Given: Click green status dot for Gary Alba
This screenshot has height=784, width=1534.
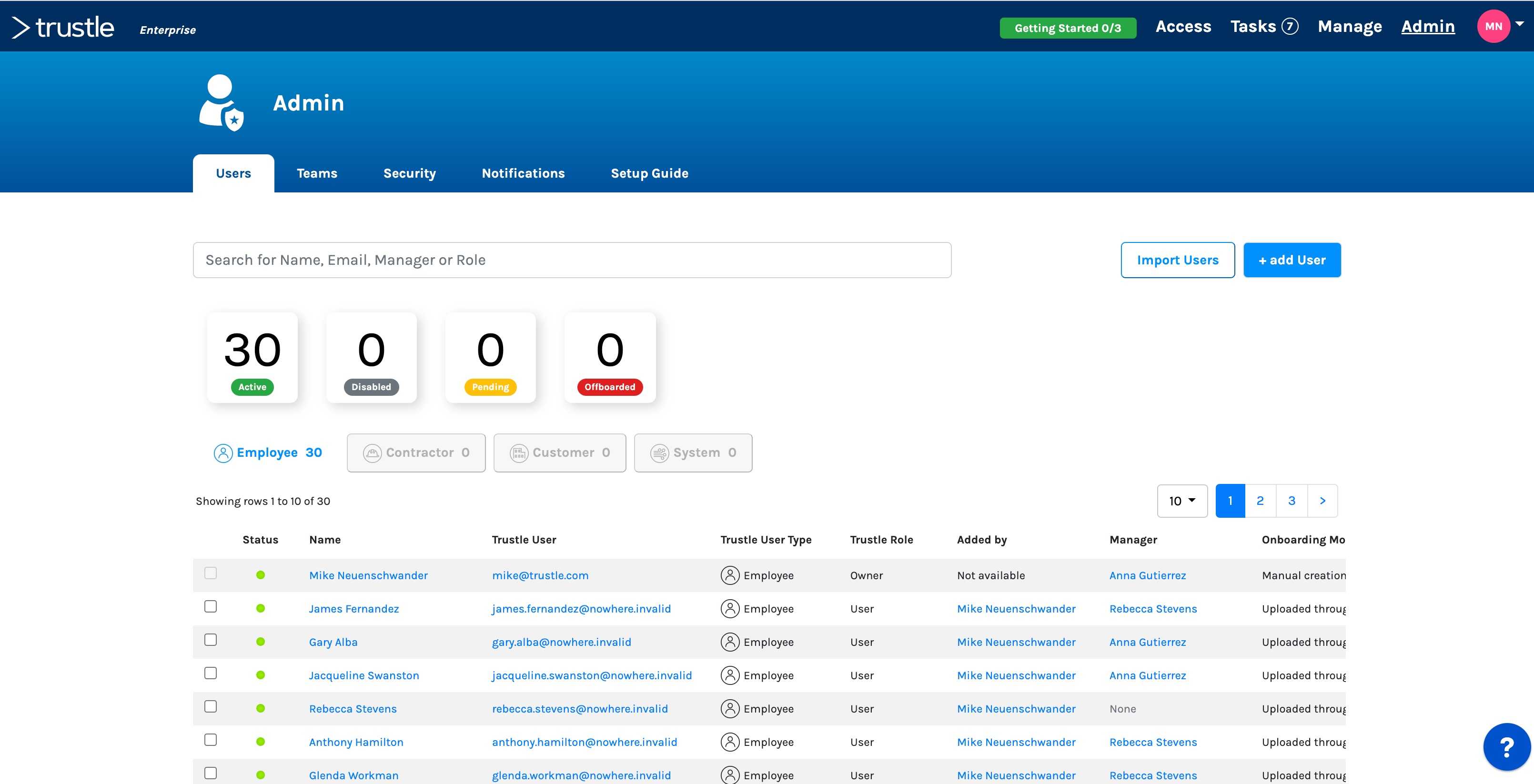Looking at the screenshot, I should point(260,642).
